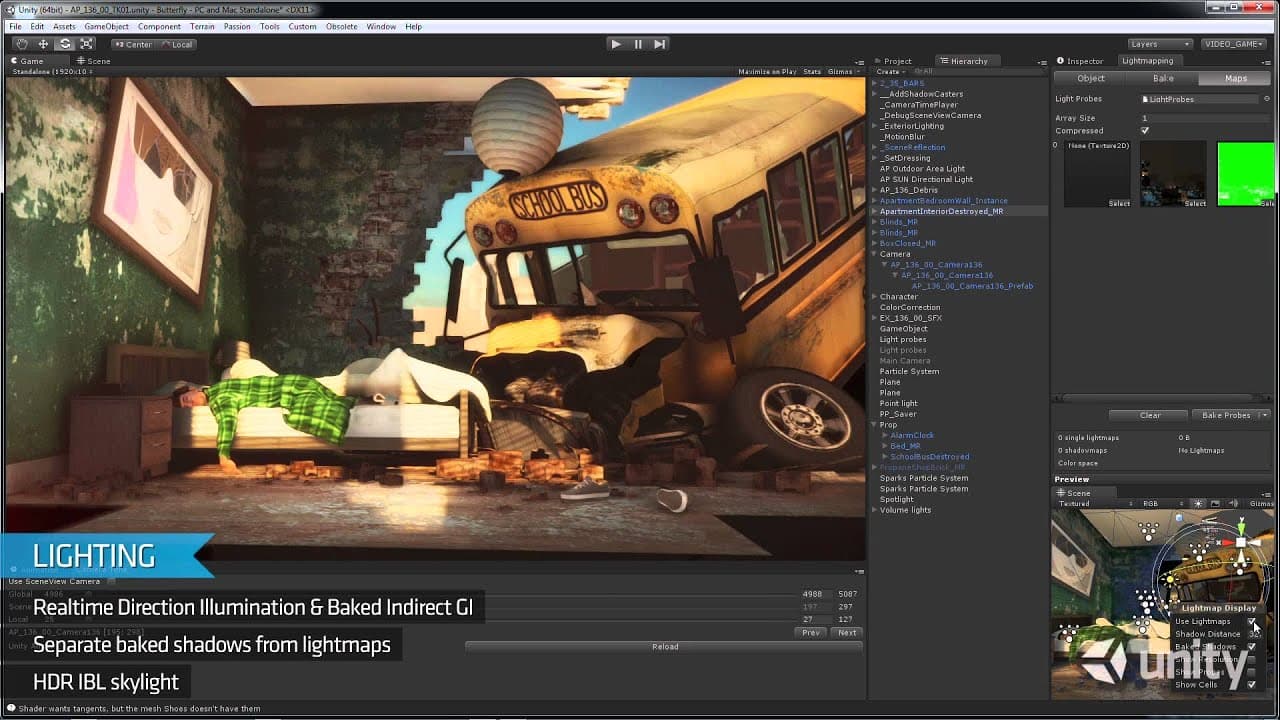
Task: Expand the Character hierarchy item
Action: (874, 297)
